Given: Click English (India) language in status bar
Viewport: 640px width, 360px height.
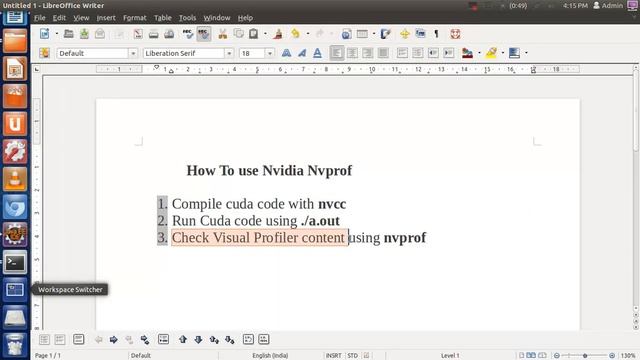Looking at the screenshot, I should tap(270, 356).
